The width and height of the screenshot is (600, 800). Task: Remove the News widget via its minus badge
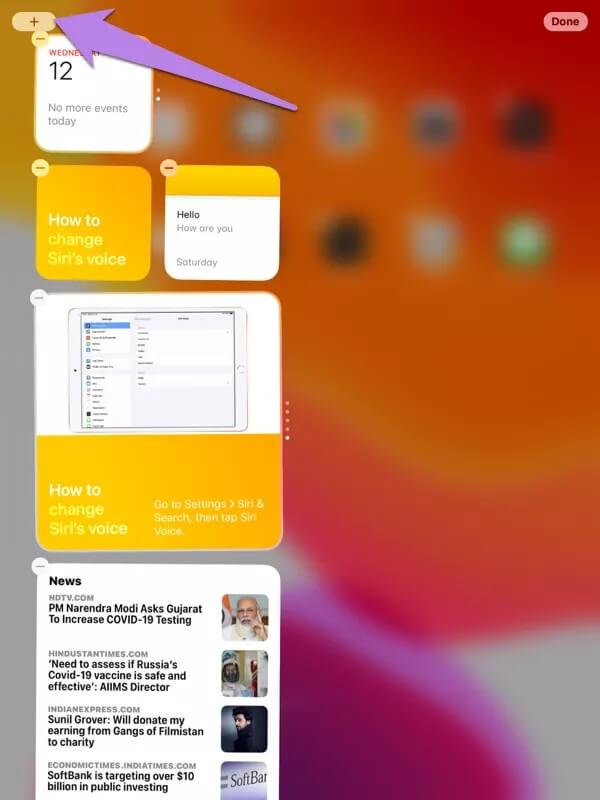[x=40, y=566]
